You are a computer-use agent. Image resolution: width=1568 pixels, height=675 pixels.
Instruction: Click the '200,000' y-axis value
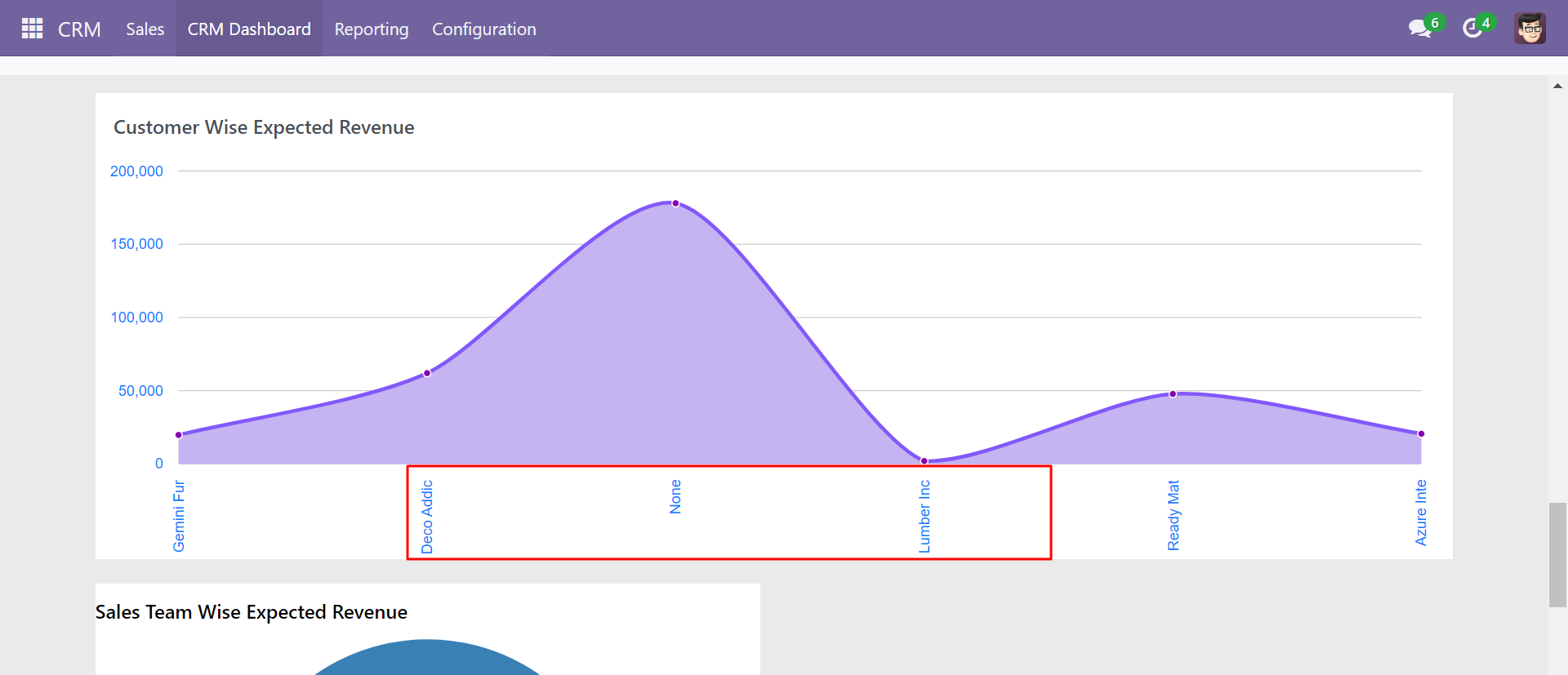(136, 171)
